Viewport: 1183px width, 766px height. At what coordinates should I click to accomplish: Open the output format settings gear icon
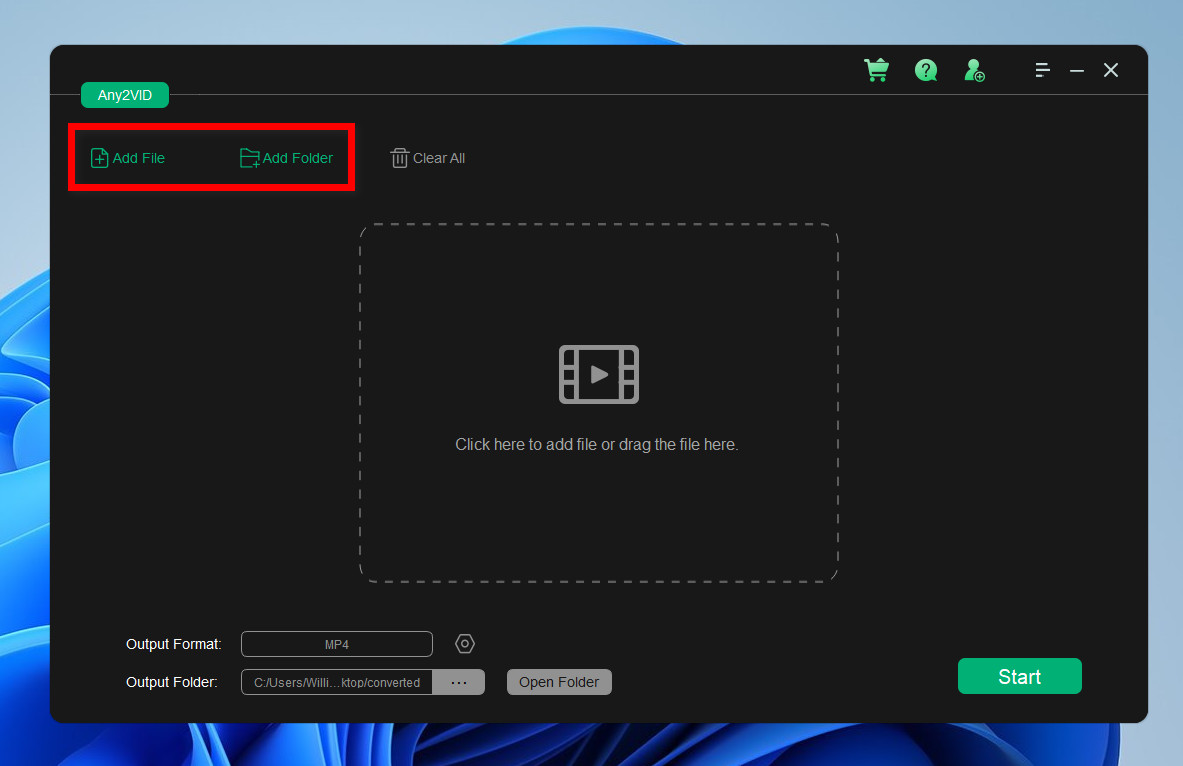pos(464,643)
